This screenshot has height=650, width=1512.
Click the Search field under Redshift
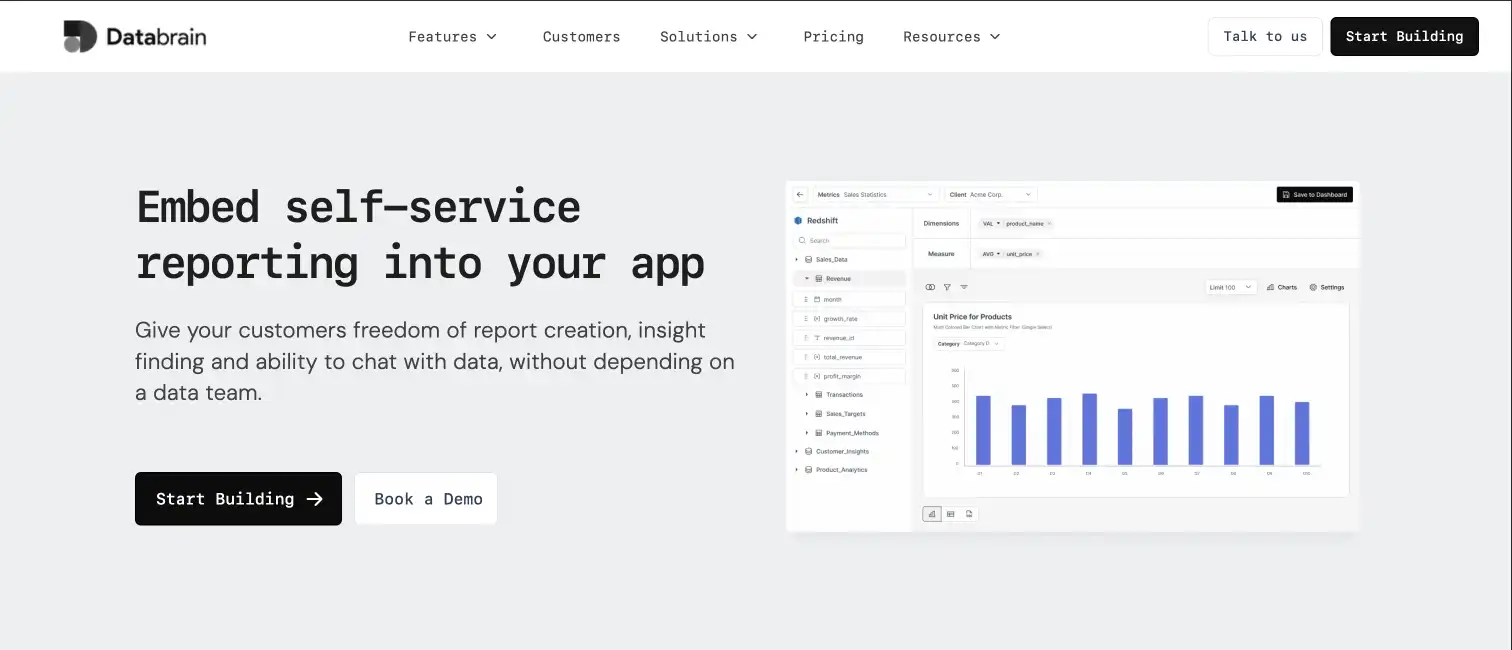click(x=850, y=241)
